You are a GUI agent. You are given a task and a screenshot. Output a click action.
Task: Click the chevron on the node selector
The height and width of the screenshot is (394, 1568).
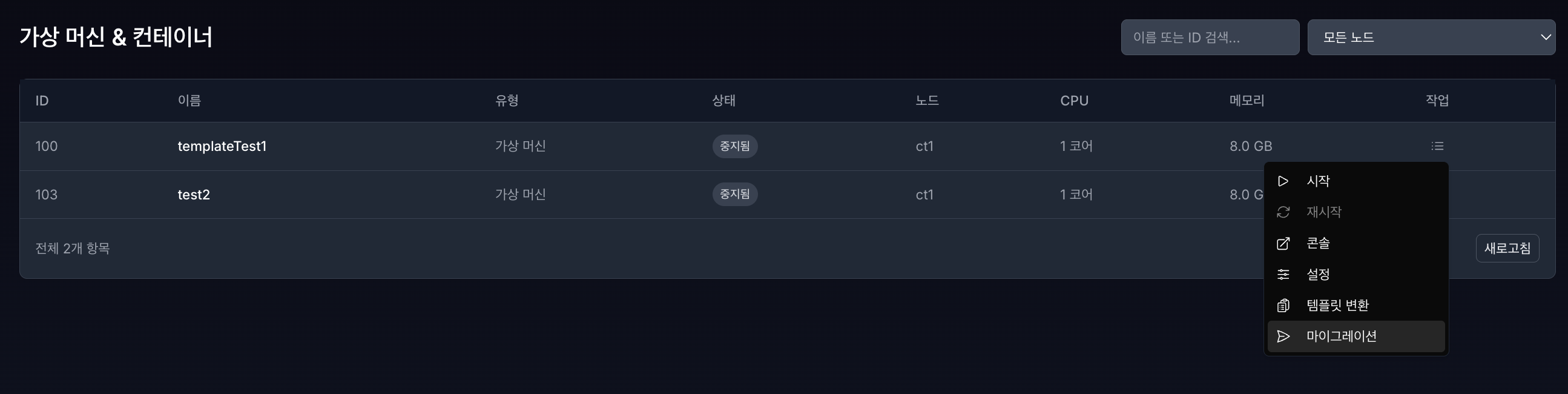click(x=1545, y=36)
